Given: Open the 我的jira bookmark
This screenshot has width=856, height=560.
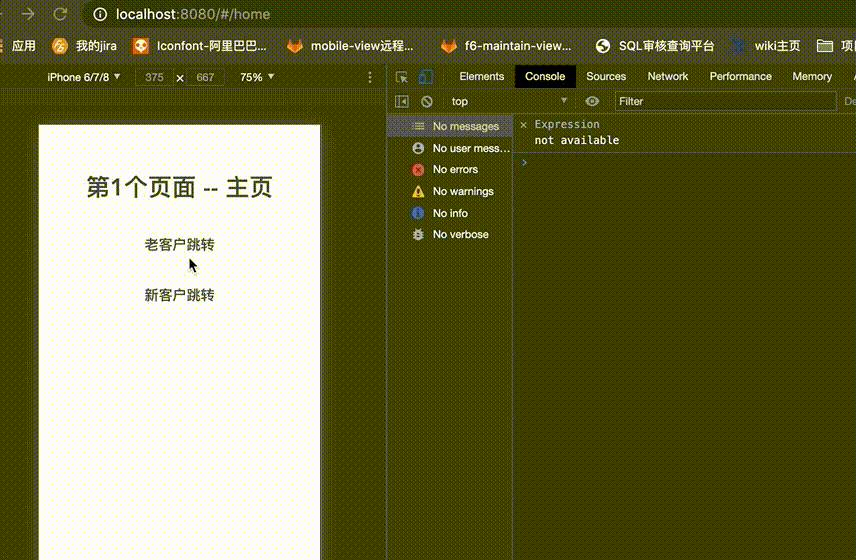Looking at the screenshot, I should (x=84, y=46).
